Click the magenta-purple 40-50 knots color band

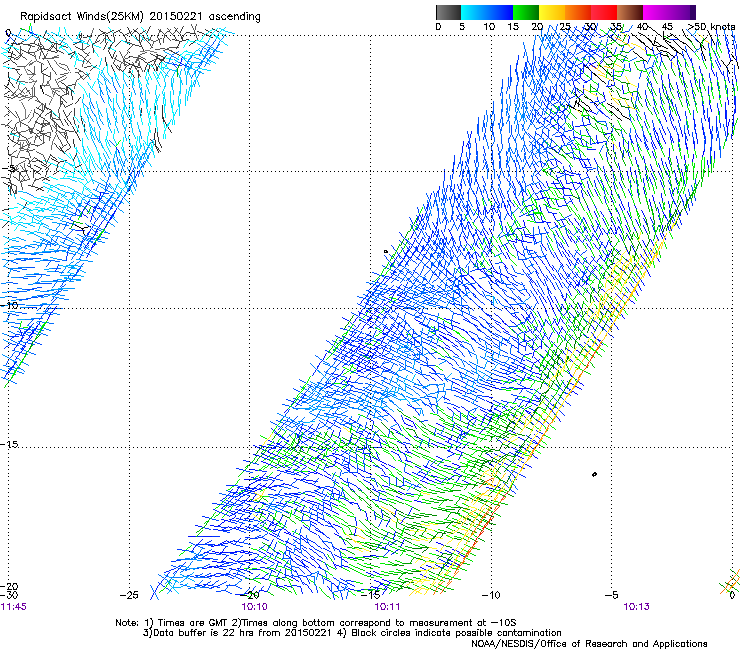click(x=669, y=12)
